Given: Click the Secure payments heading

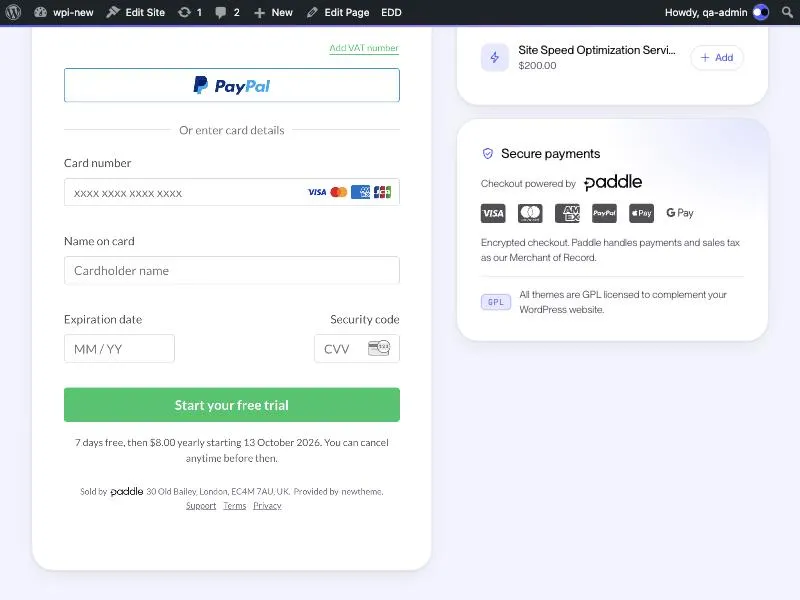Looking at the screenshot, I should (551, 154).
